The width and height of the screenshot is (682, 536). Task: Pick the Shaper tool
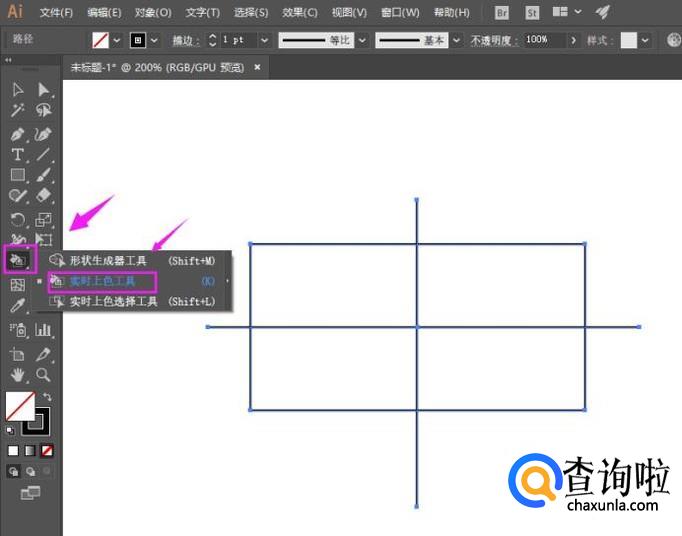(17, 196)
